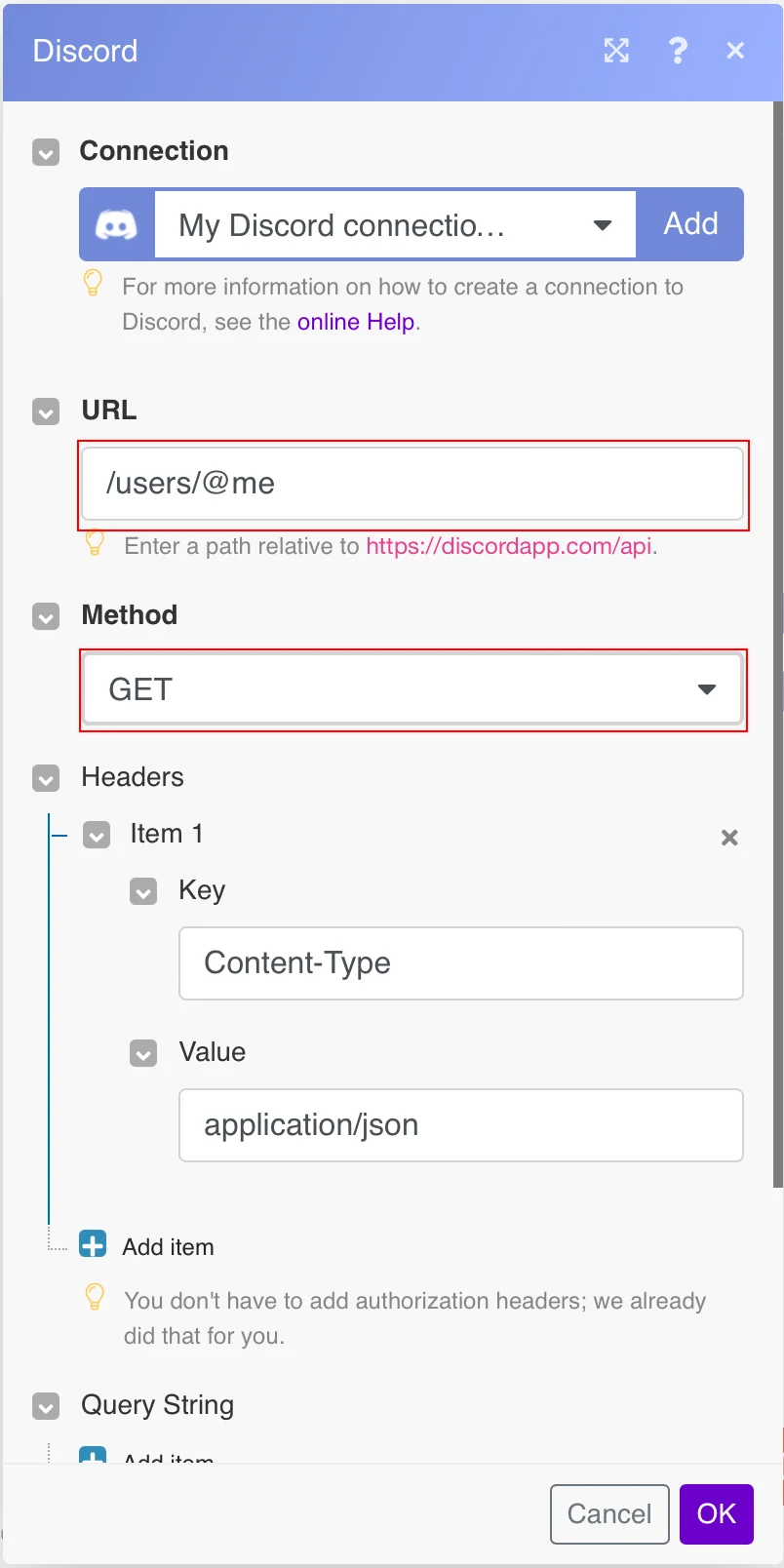Click the lightbulb icon beside authorization headers note
Screen dimensions: 784x1568
95,1297
